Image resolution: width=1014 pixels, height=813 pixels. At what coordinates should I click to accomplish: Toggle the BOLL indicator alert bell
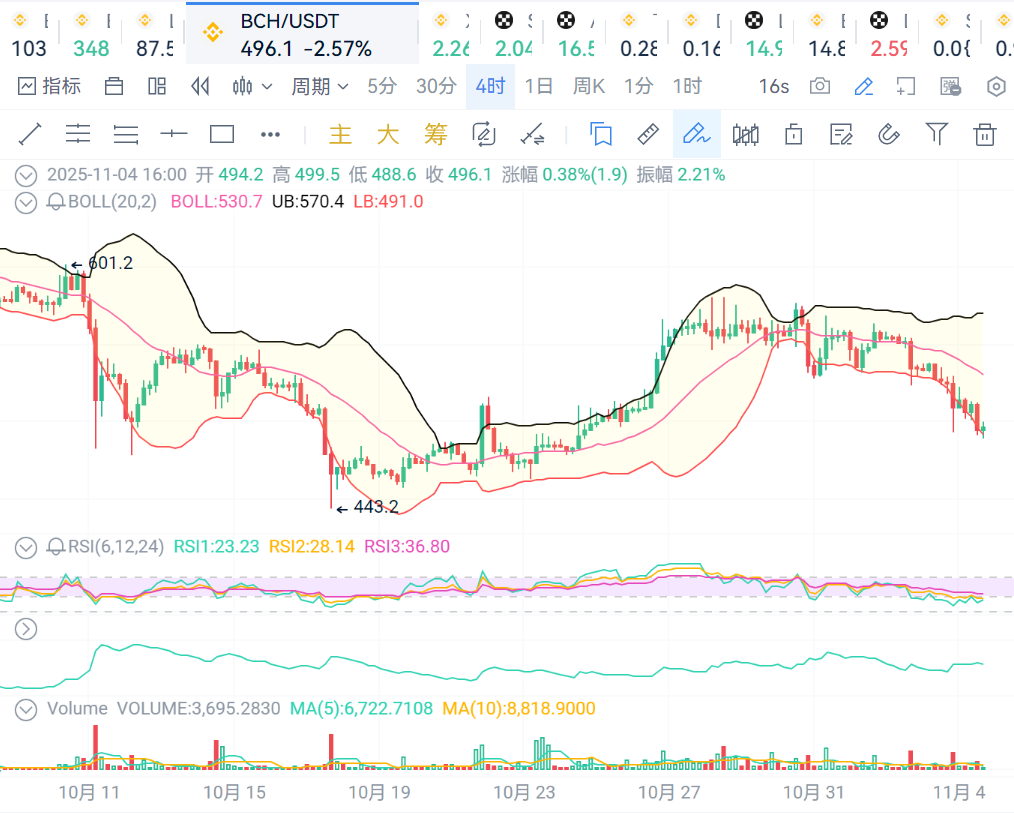[56, 202]
